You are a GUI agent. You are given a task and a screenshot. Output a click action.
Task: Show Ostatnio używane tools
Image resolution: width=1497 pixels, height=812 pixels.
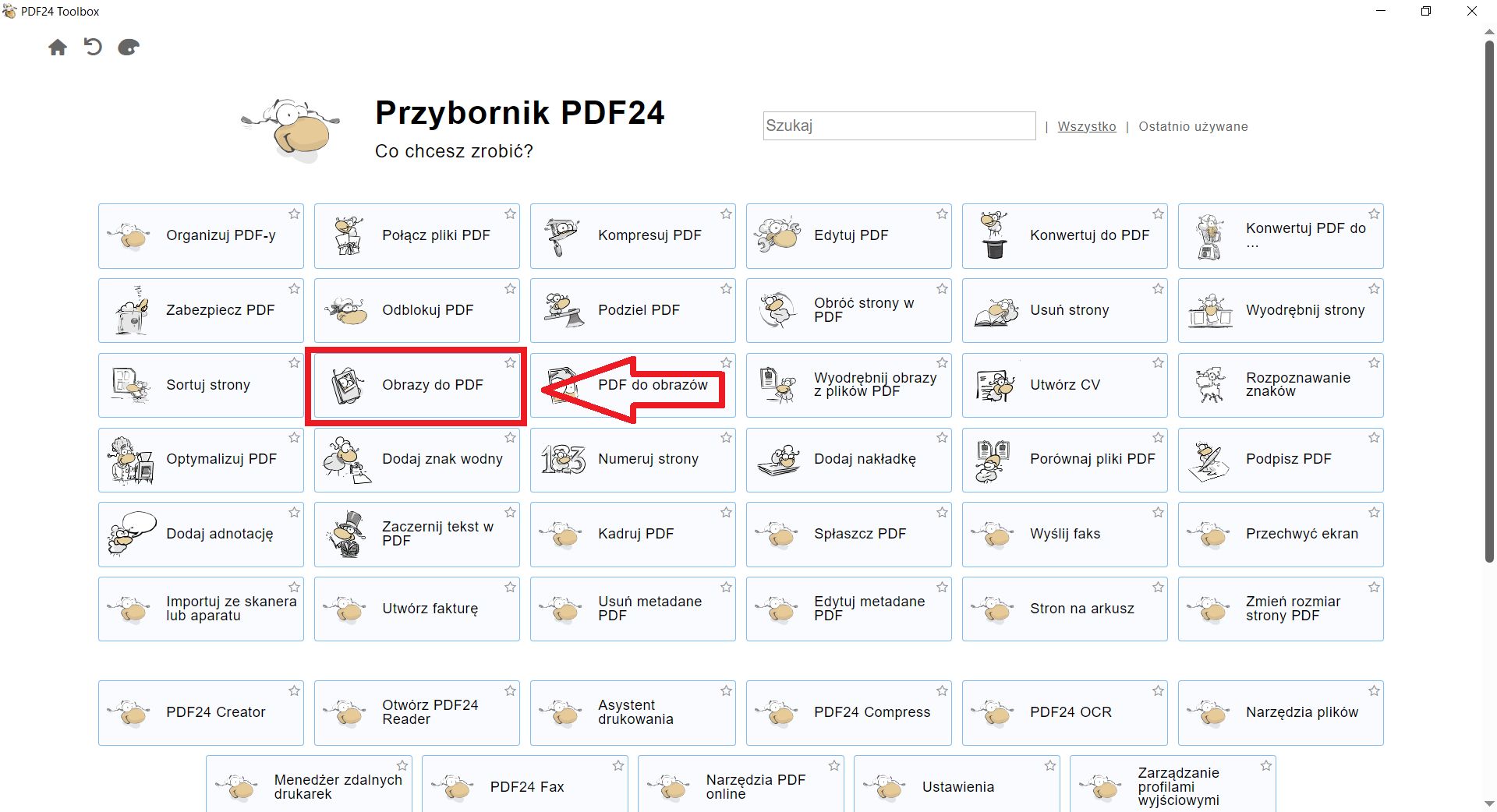coord(1192,125)
